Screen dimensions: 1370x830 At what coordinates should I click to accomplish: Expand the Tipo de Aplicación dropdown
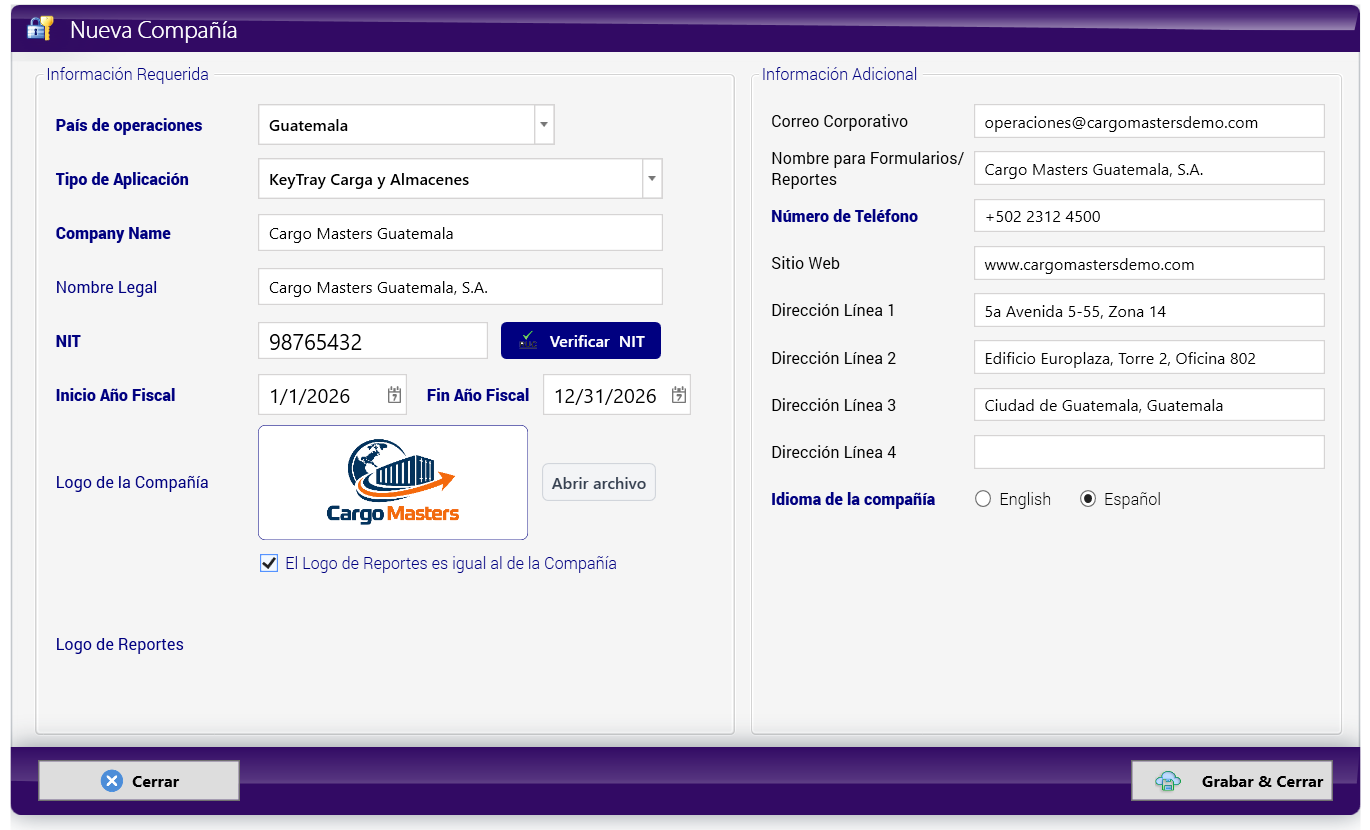[652, 179]
